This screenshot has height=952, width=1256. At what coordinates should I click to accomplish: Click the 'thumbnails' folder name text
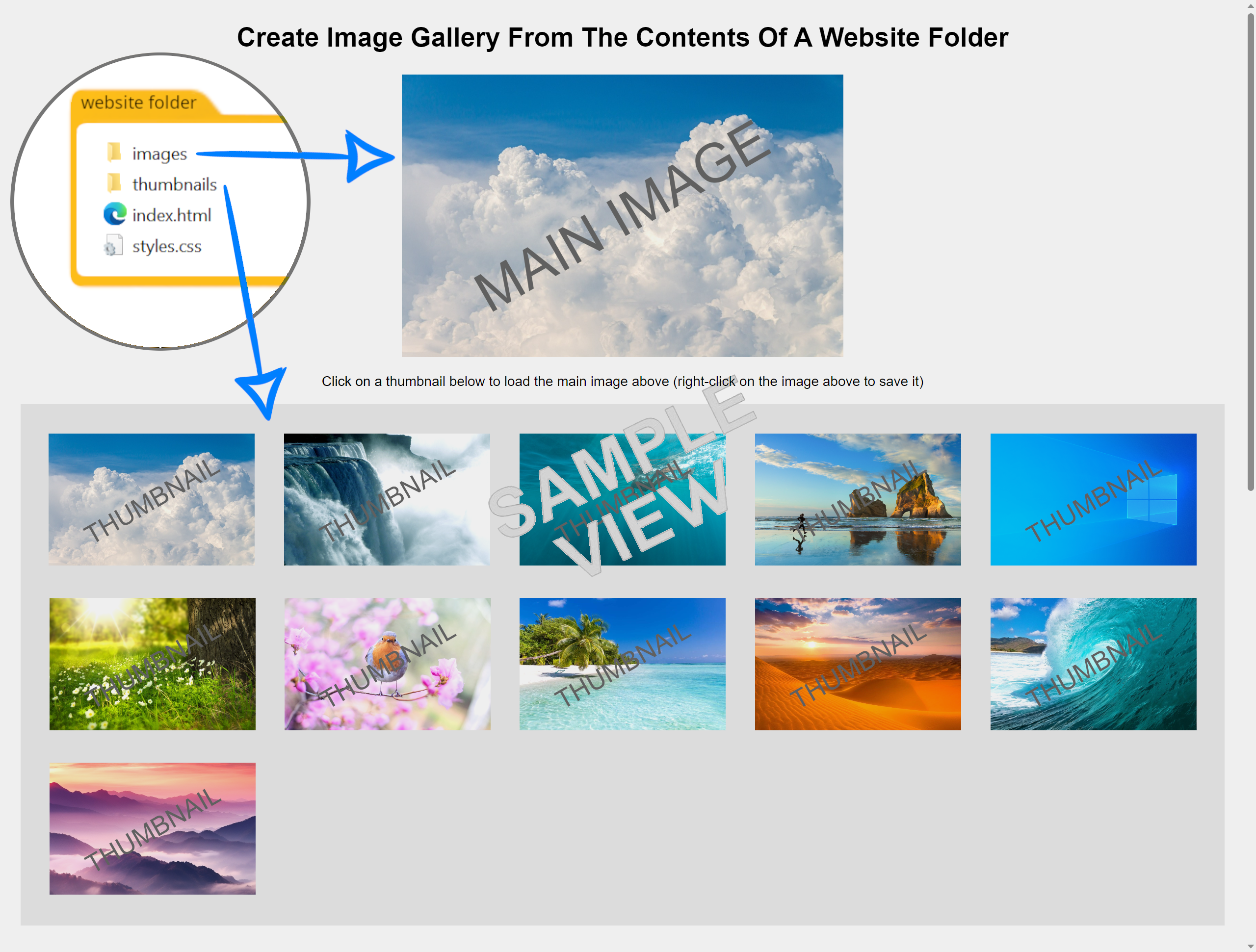coord(174,184)
